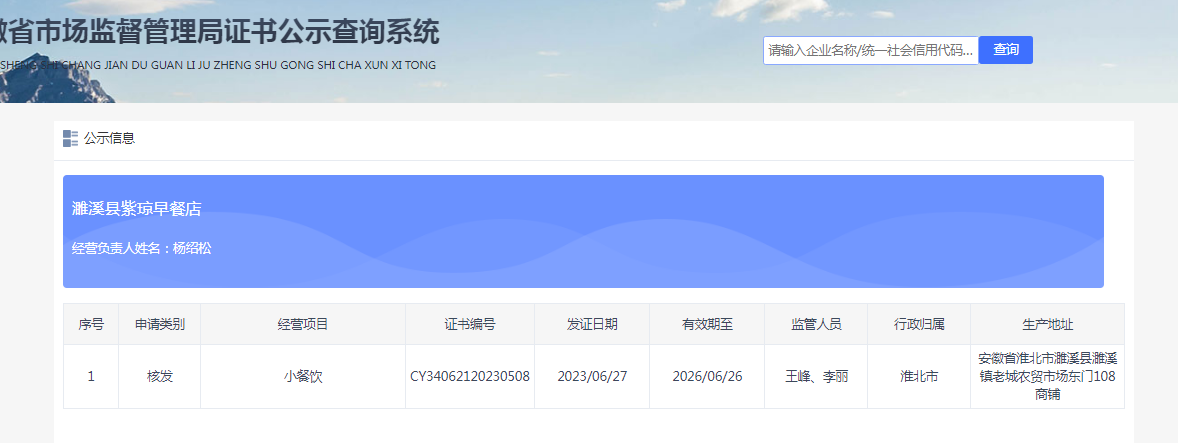
Task: Click the 发证日期 column header
Action: point(592,324)
